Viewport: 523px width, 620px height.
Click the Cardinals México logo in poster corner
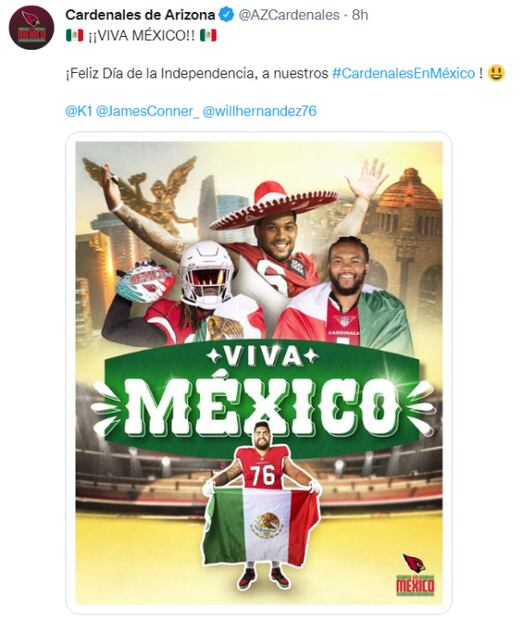[x=415, y=575]
